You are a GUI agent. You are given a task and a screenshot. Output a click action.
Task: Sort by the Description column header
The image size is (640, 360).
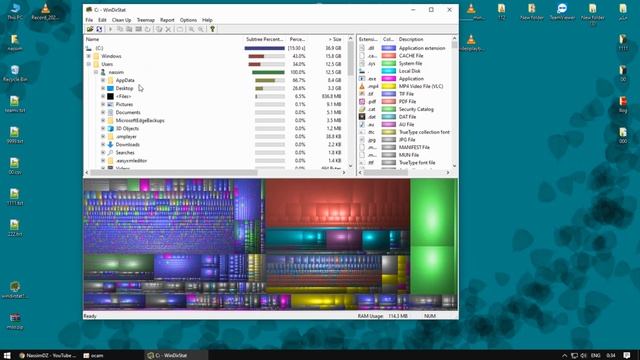coord(423,39)
